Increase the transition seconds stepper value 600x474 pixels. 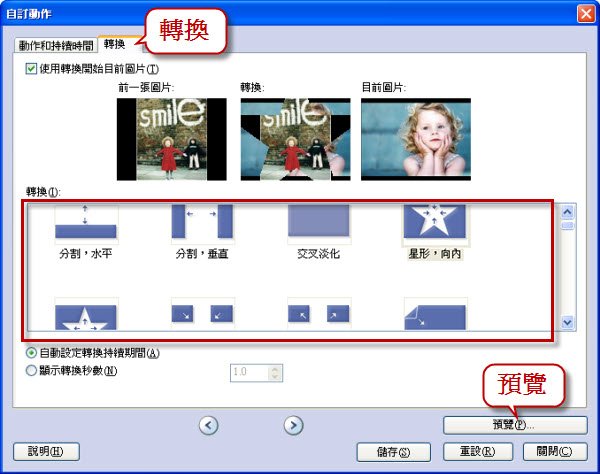pyautogui.click(x=275, y=369)
